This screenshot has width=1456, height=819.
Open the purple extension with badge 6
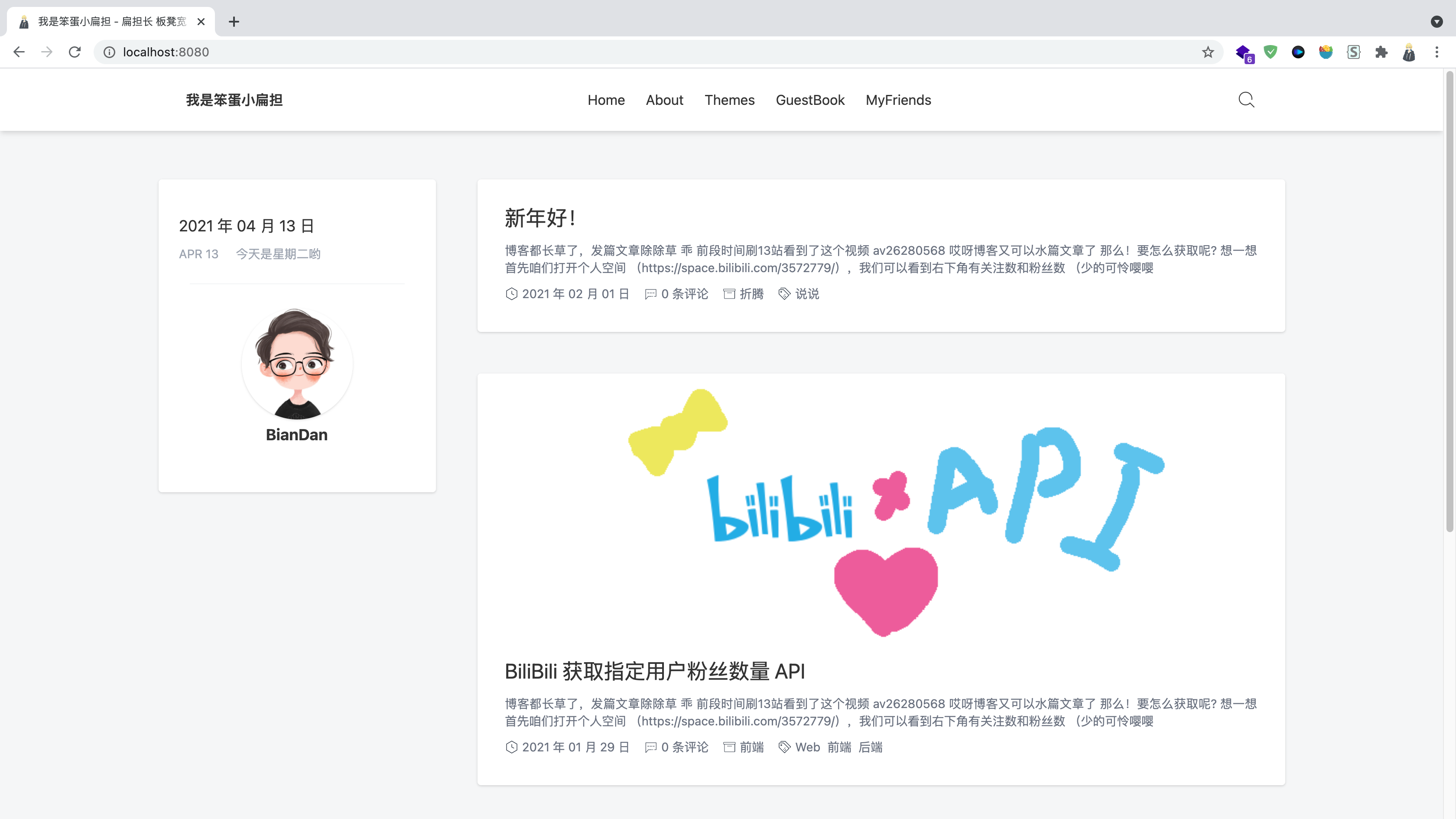point(1243,52)
